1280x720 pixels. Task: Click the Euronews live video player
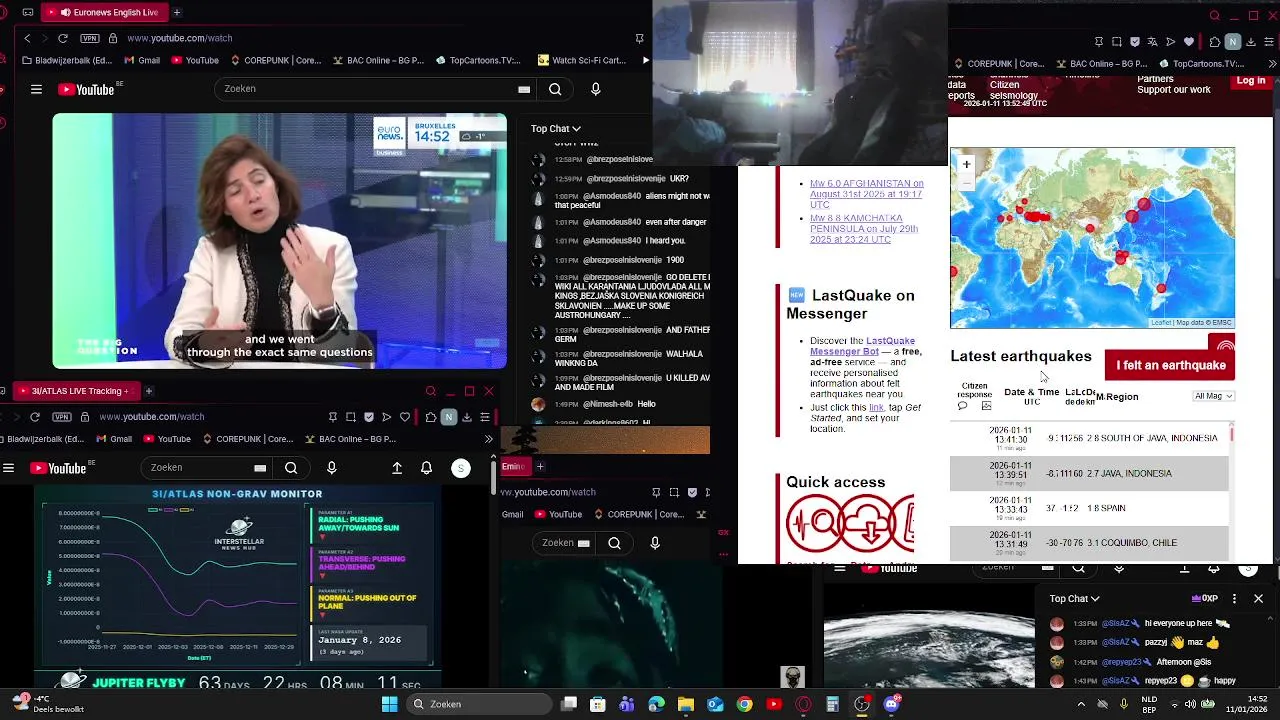tap(280, 240)
